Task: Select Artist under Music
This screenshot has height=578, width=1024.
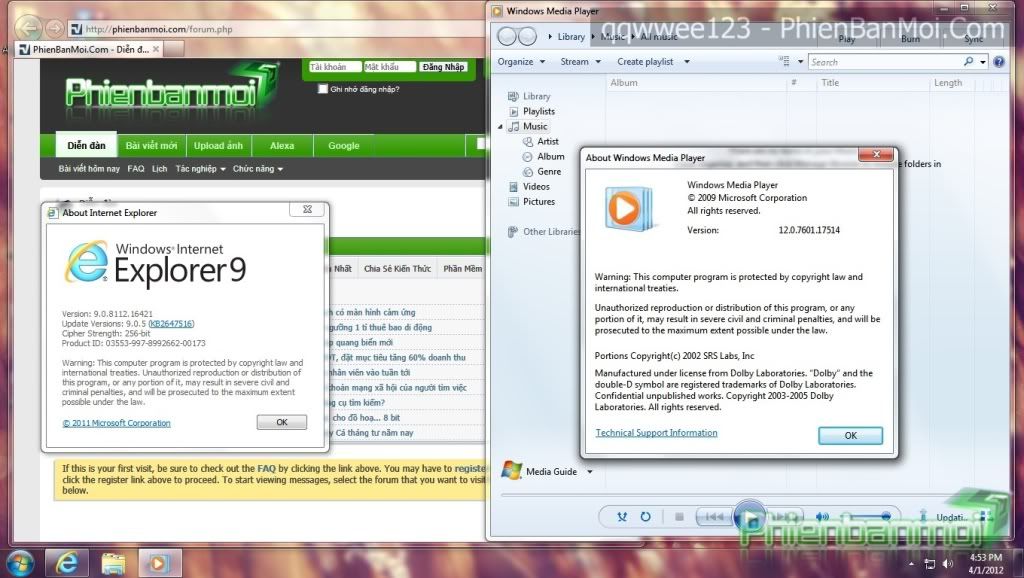Action: 548,141
